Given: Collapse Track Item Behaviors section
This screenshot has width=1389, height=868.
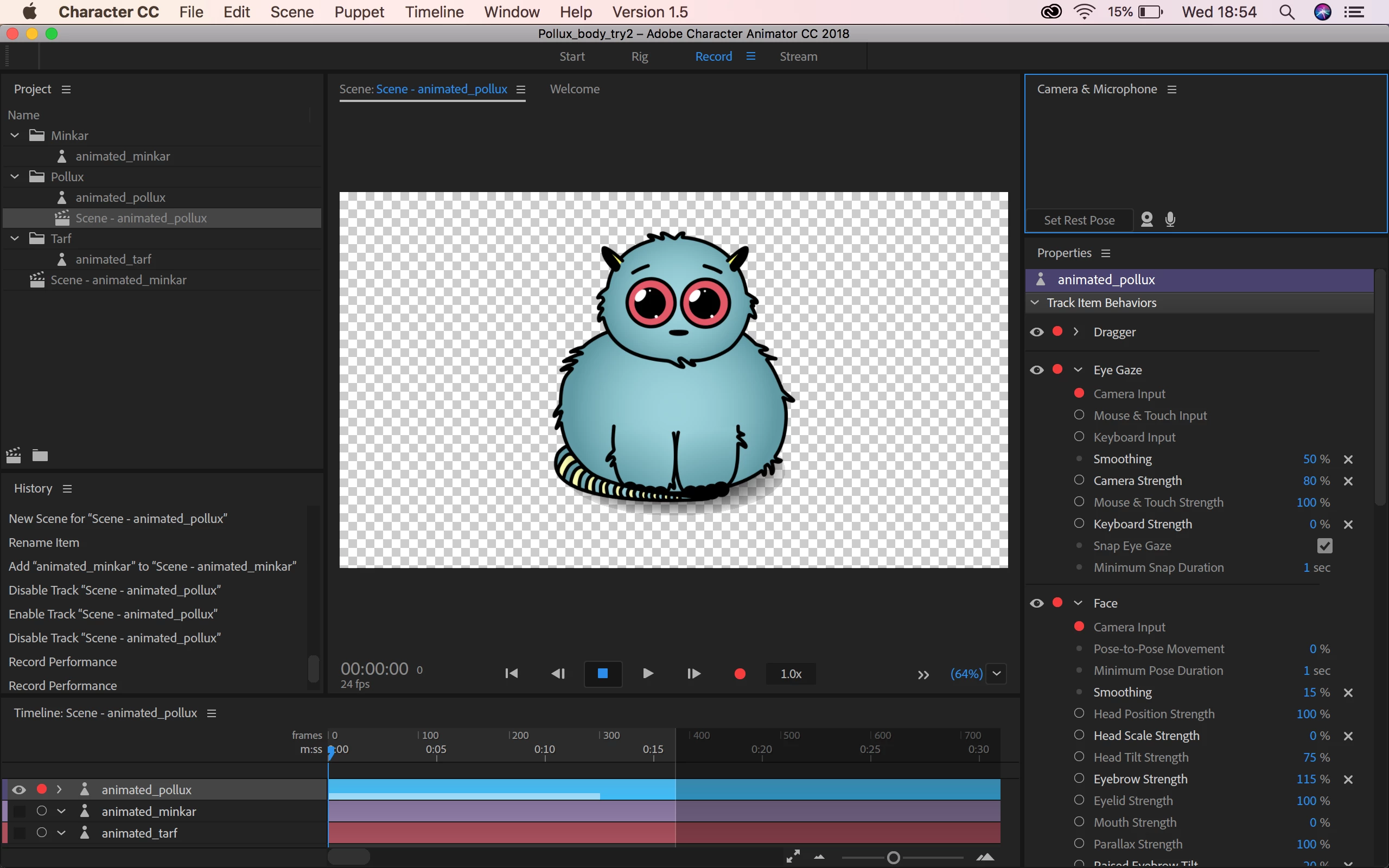Looking at the screenshot, I should pyautogui.click(x=1035, y=303).
